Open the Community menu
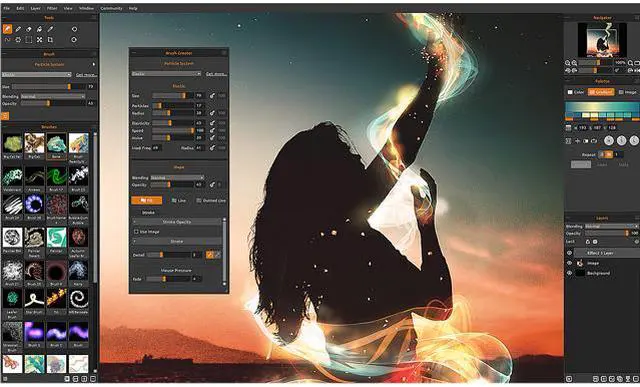 click(111, 8)
